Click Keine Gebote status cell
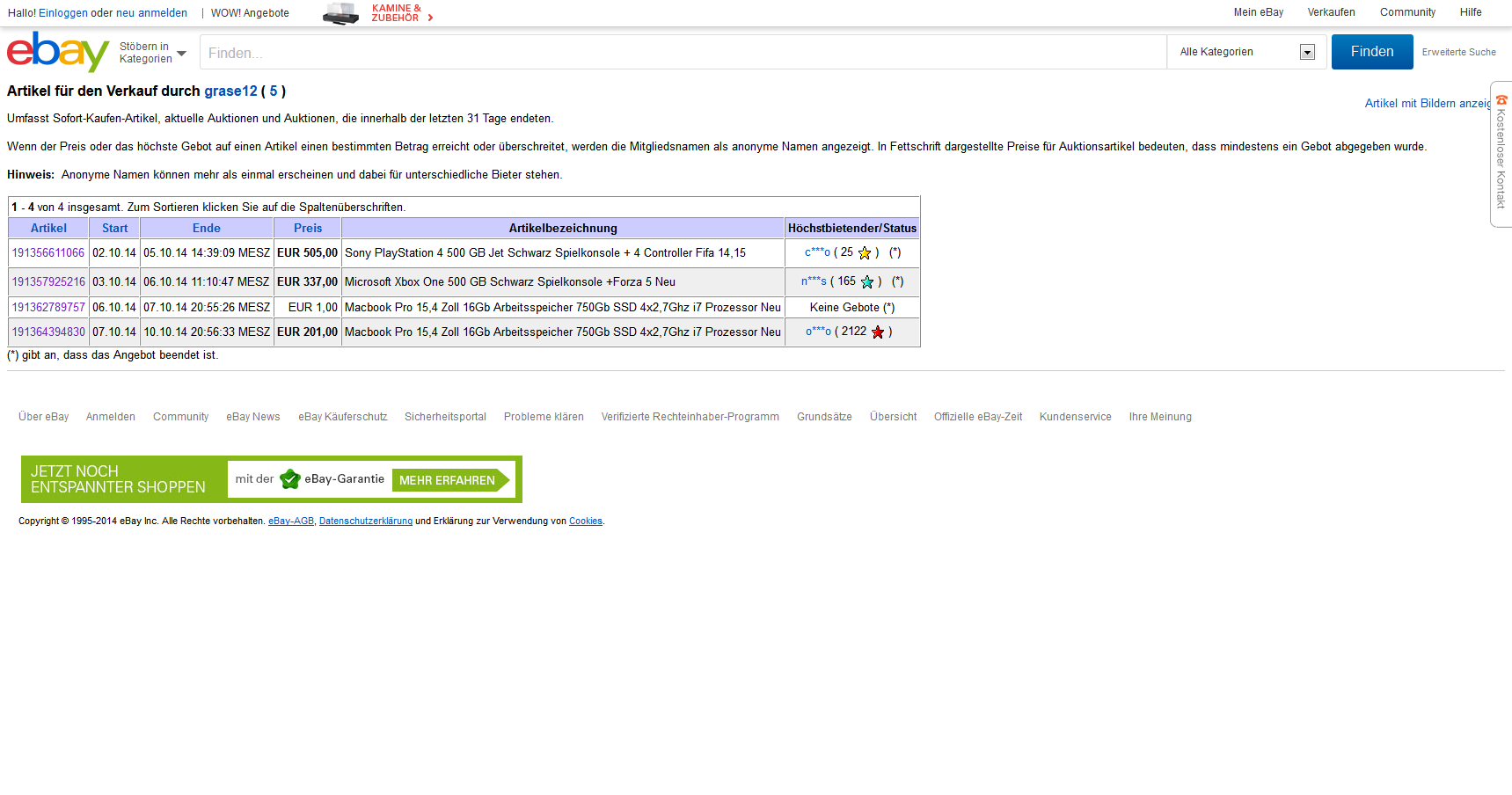This screenshot has height=795, width=1512. 852,308
